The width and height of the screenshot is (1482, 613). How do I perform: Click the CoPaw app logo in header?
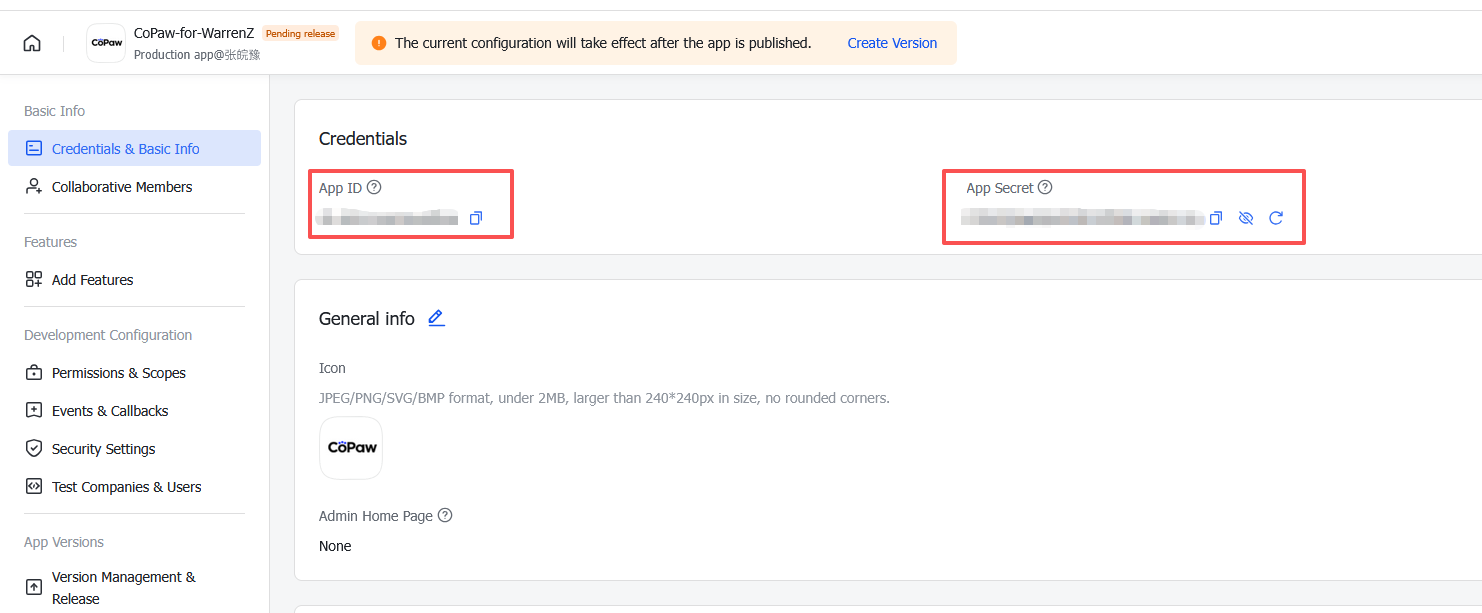click(106, 43)
